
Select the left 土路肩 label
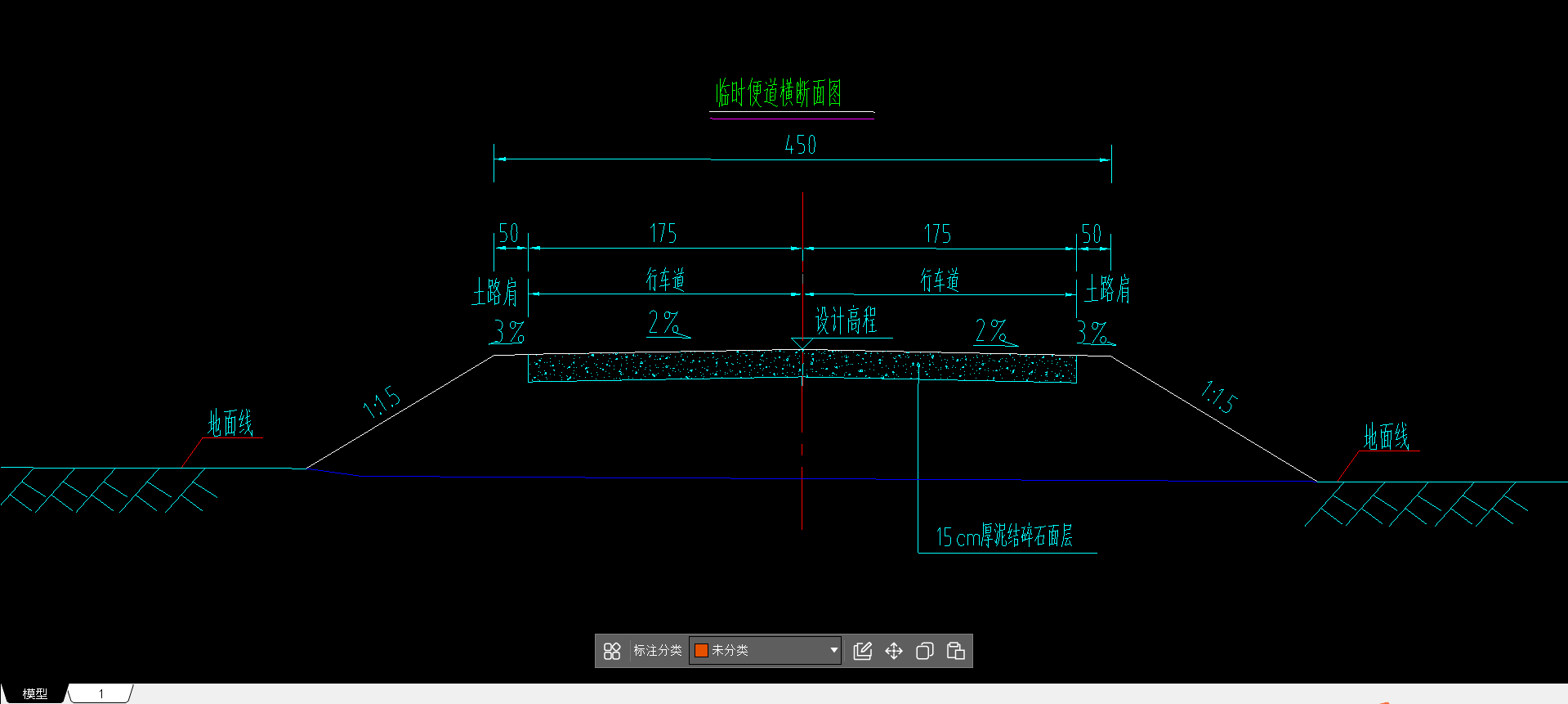click(x=495, y=292)
